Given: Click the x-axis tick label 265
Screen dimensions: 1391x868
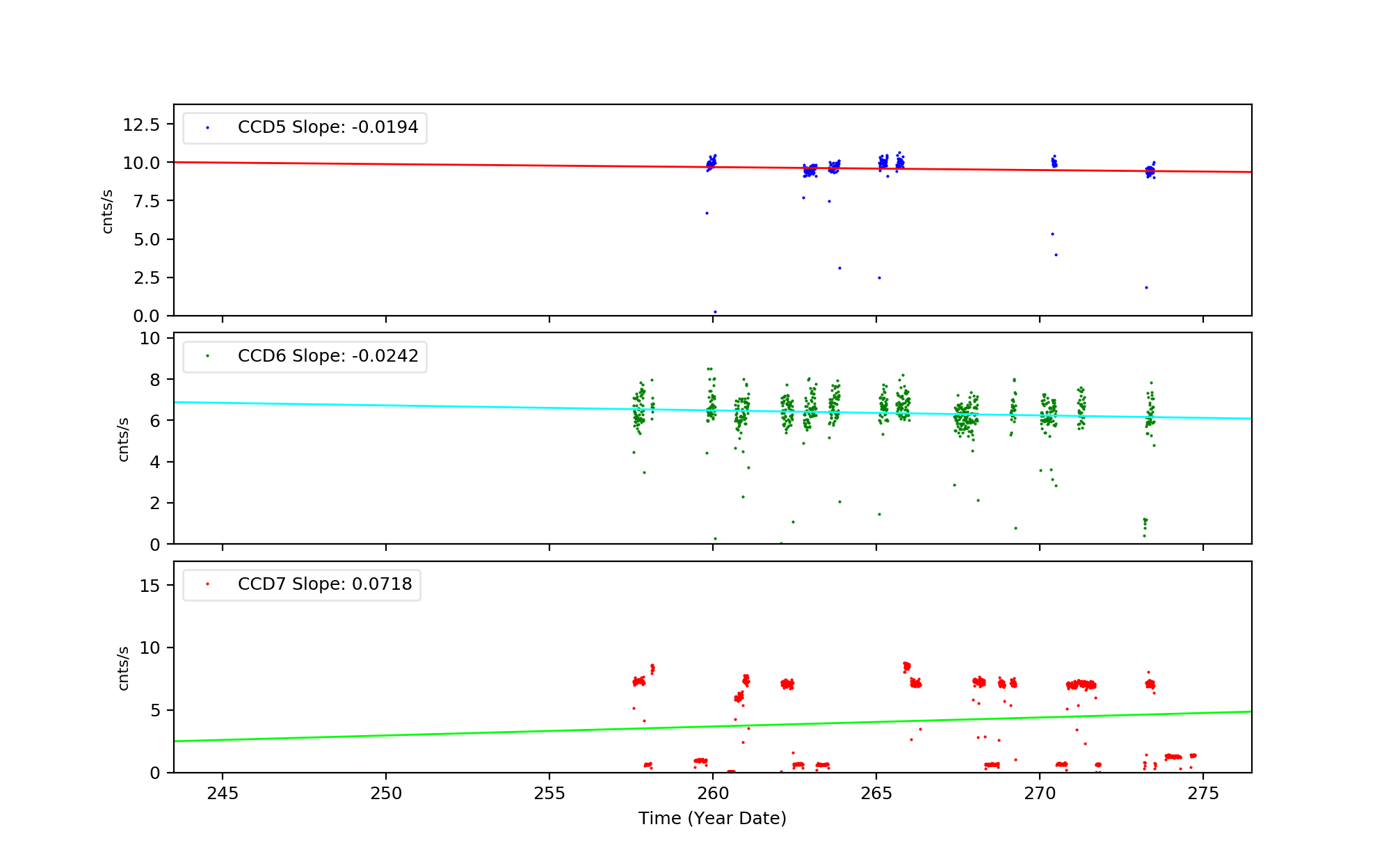Looking at the screenshot, I should coord(876,794).
